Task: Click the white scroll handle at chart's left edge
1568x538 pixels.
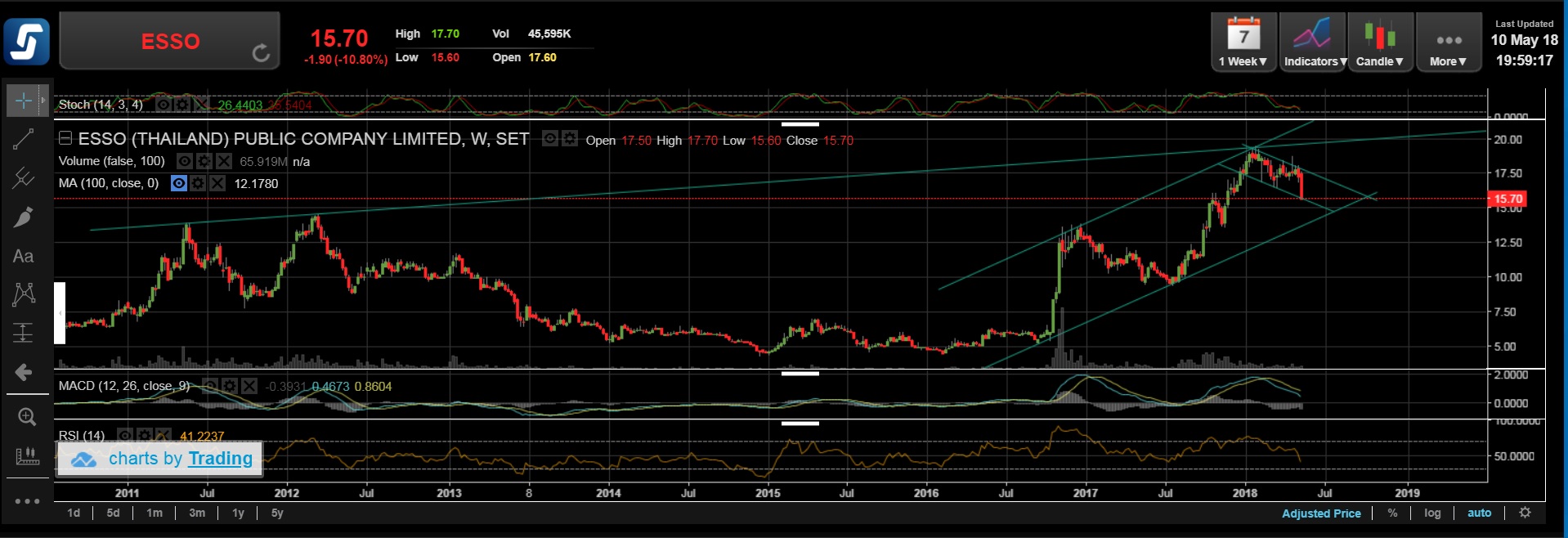Action: (60, 313)
